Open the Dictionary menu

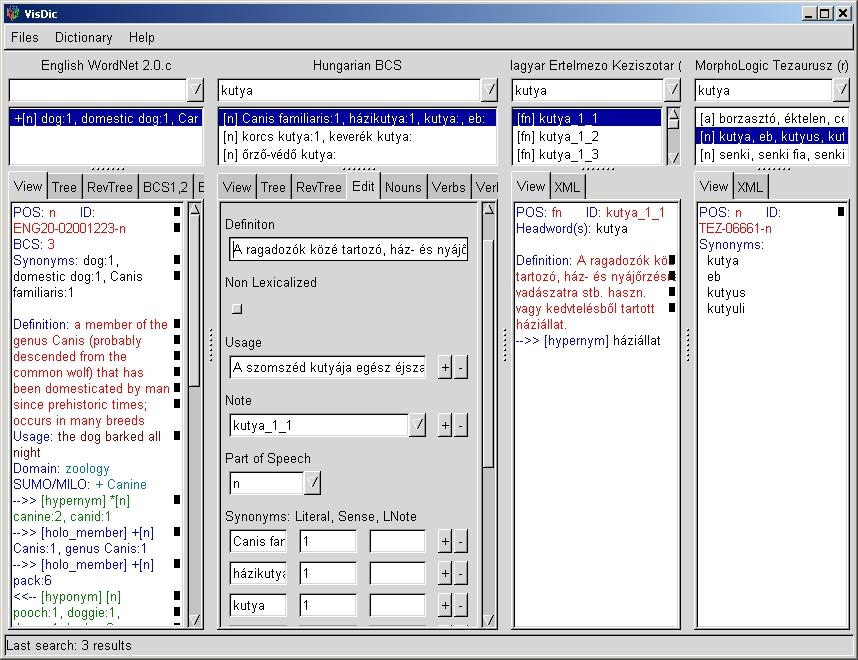[x=83, y=37]
